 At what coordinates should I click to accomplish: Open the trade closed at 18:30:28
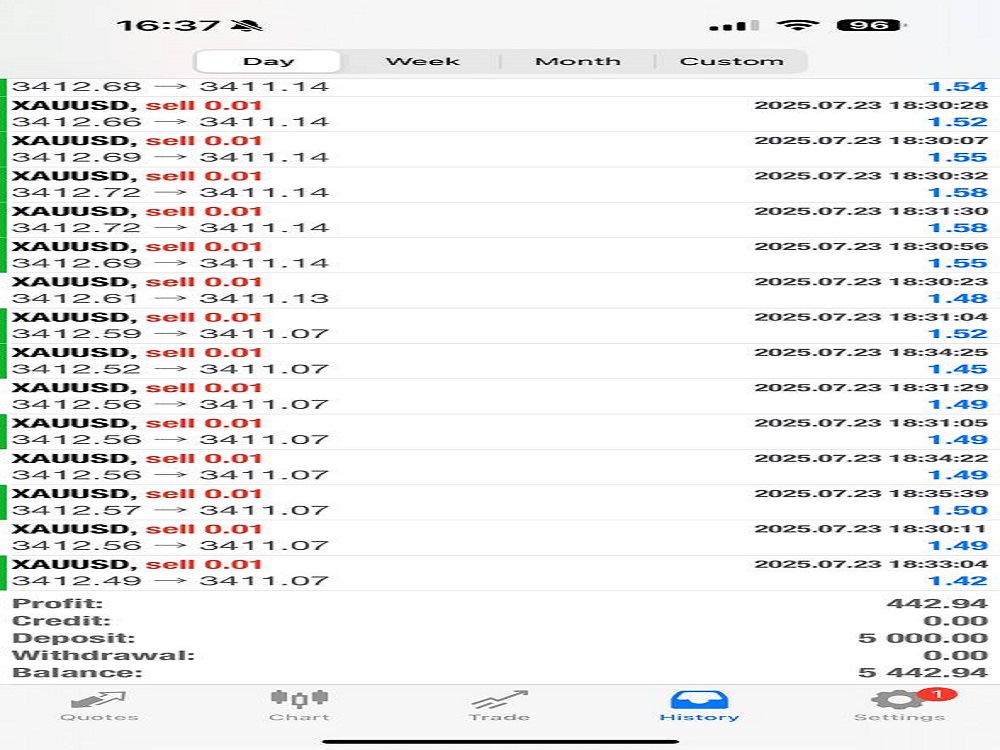tap(500, 114)
